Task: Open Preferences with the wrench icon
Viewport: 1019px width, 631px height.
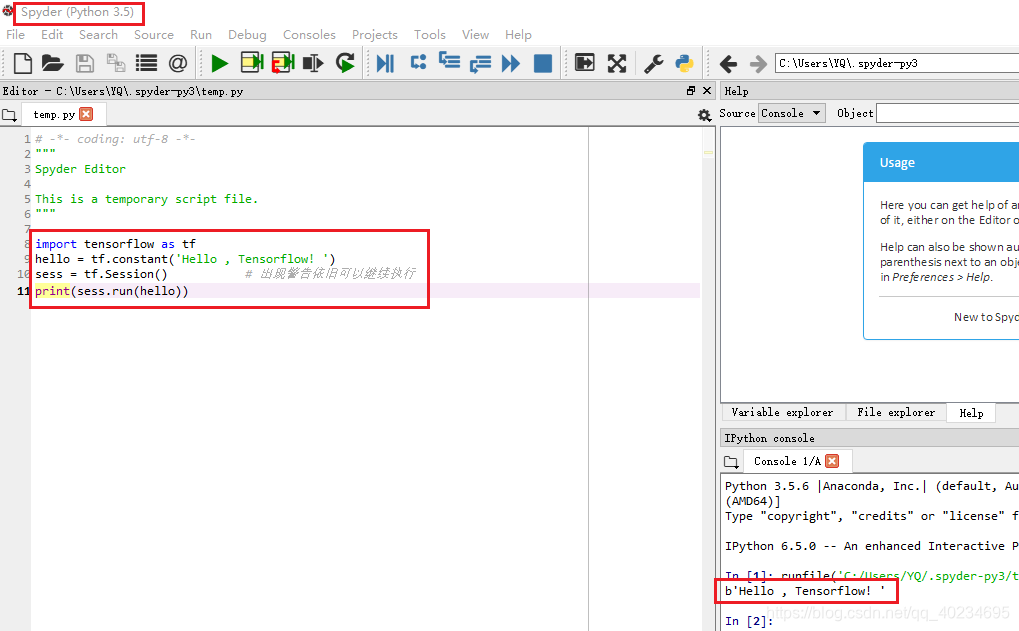Action: (x=653, y=63)
